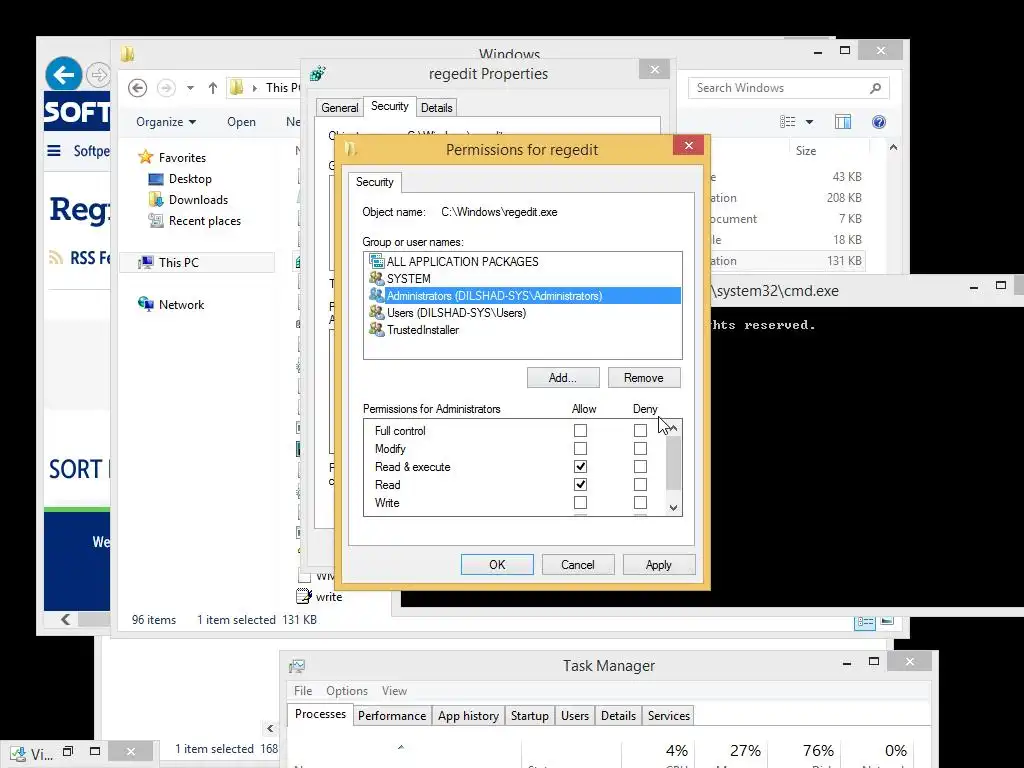
Task: Open the Organize dropdown menu
Action: 166,121
